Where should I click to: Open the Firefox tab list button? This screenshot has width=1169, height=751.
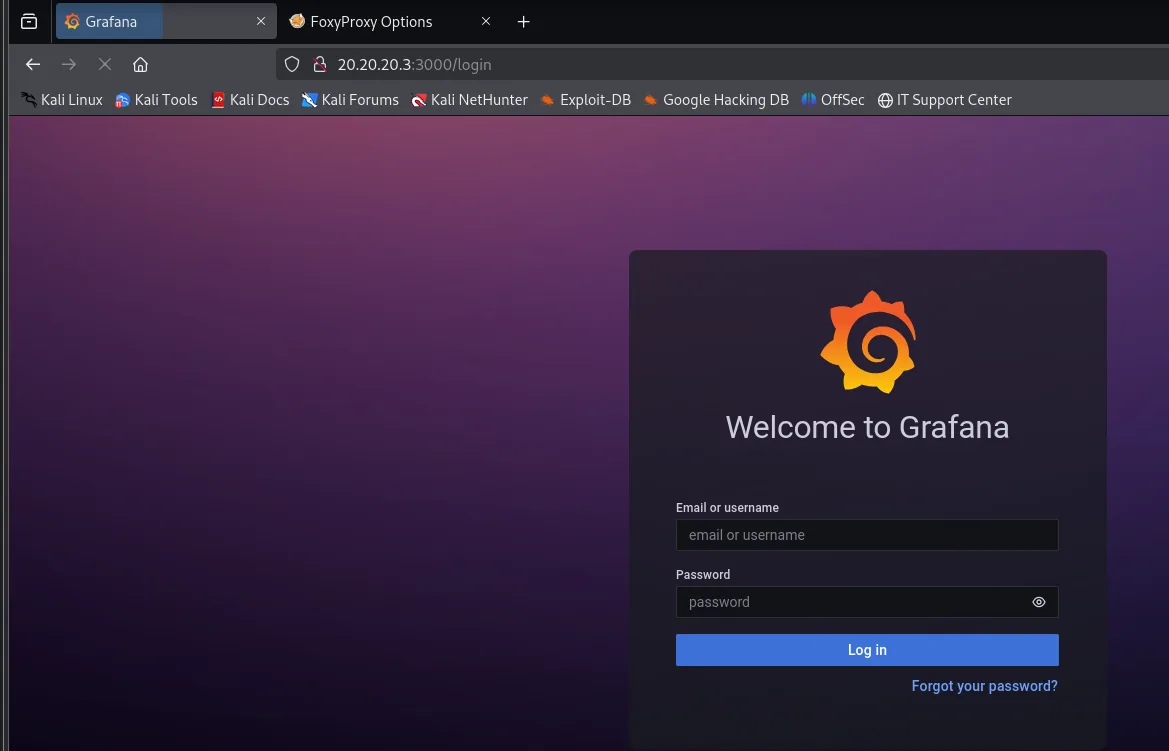[x=29, y=22]
